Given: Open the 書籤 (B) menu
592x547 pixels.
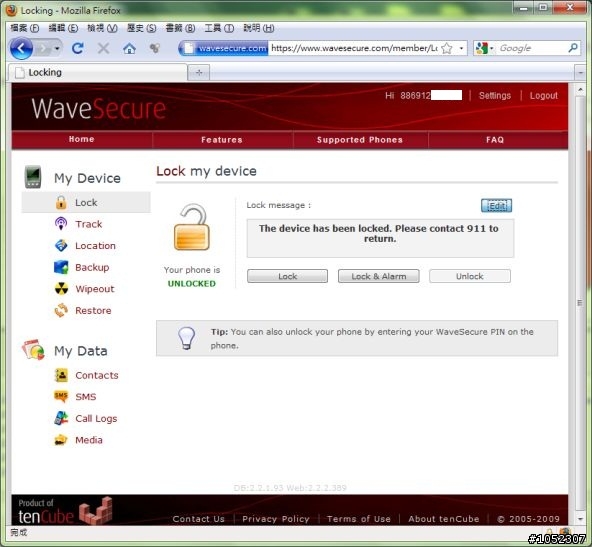Looking at the screenshot, I should pyautogui.click(x=180, y=28).
